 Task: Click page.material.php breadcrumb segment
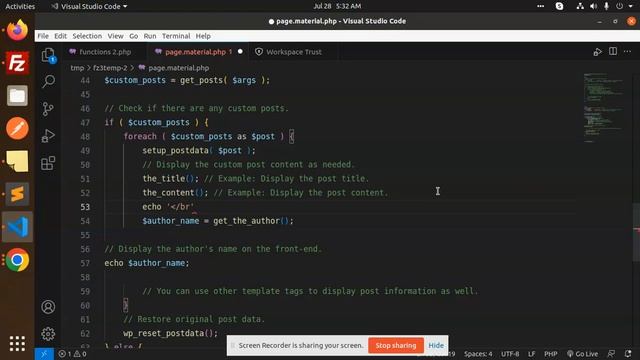[178, 68]
